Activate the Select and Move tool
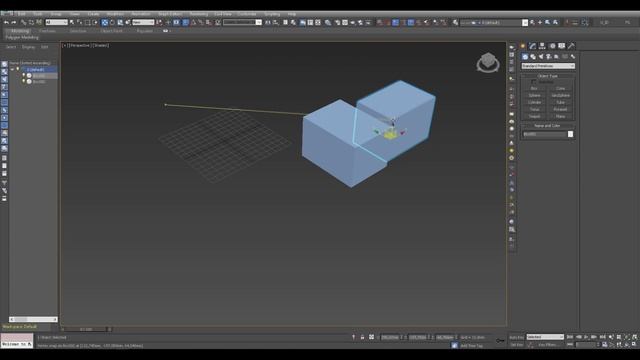Viewport: 640px width, 360px height. [105, 22]
